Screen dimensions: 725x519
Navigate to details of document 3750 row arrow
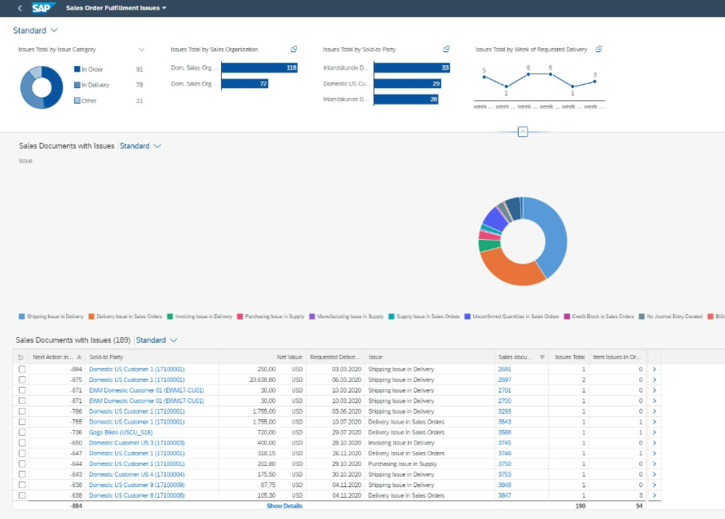pos(654,464)
